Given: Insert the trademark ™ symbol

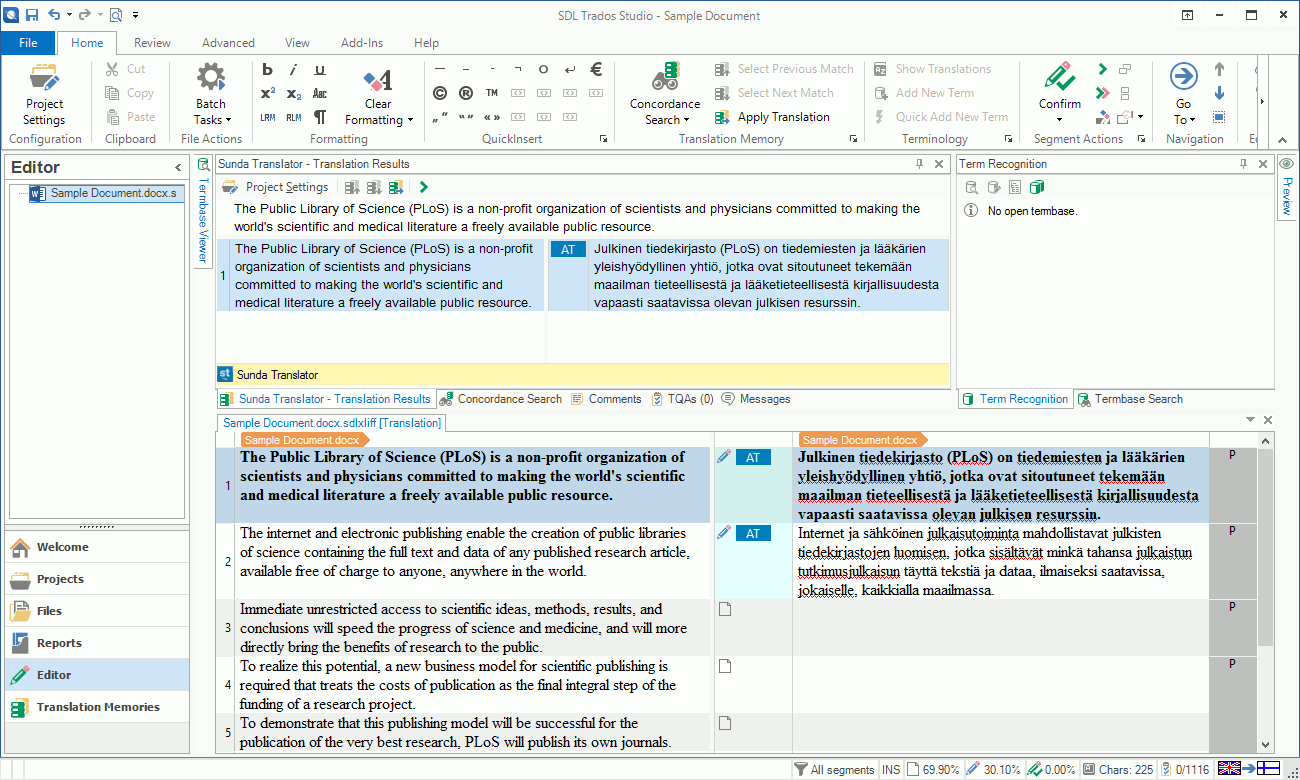Looking at the screenshot, I should pos(491,93).
